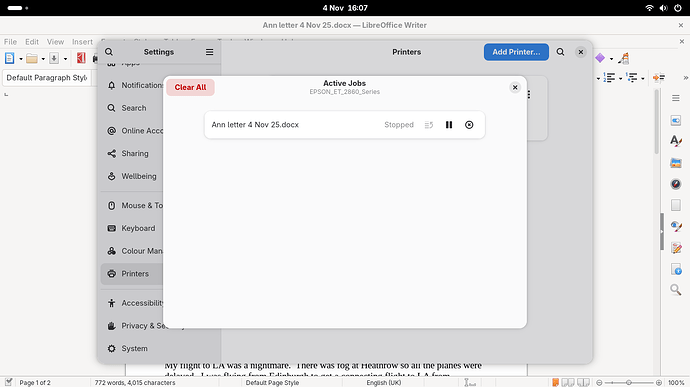Open the Settings hamburger menu

[x=209, y=52]
